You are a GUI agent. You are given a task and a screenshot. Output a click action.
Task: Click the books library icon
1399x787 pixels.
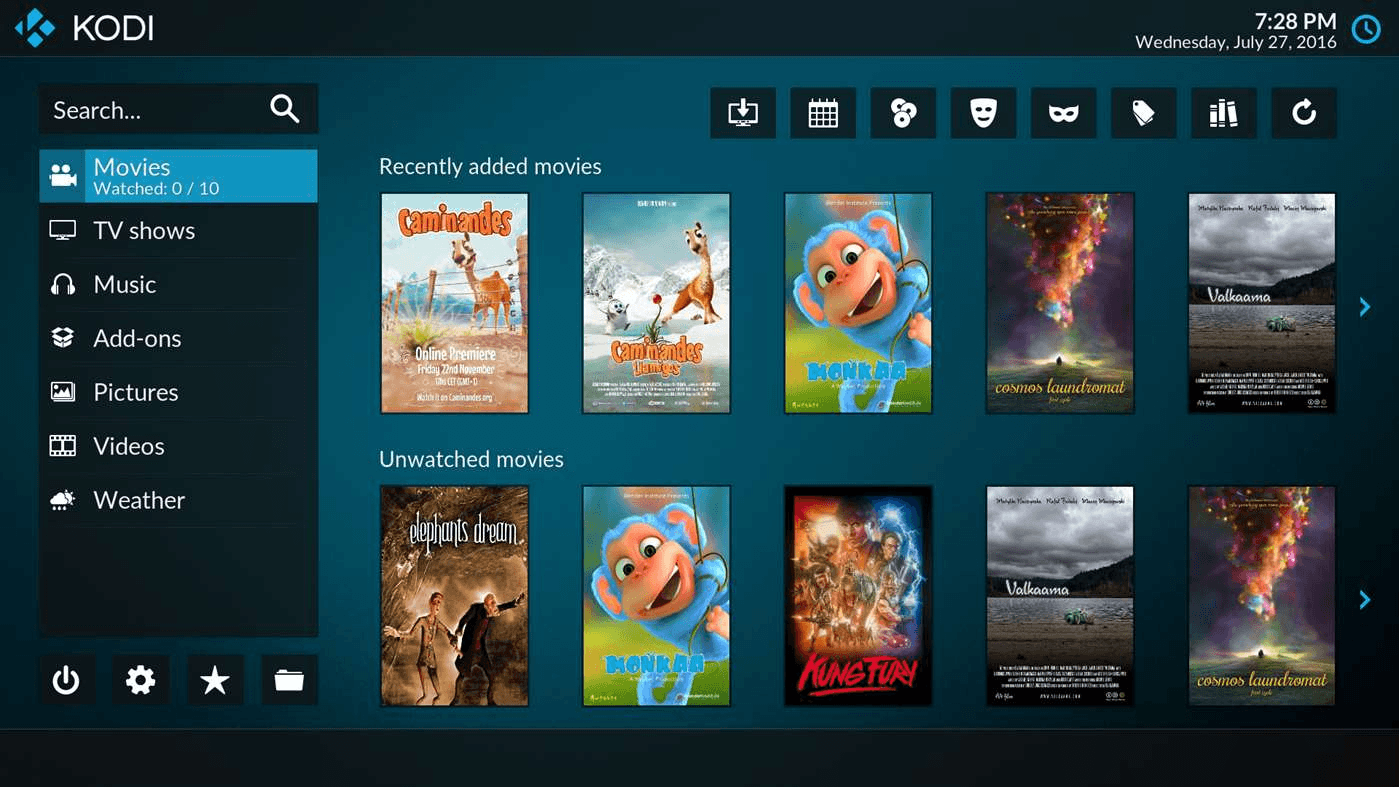click(x=1223, y=113)
